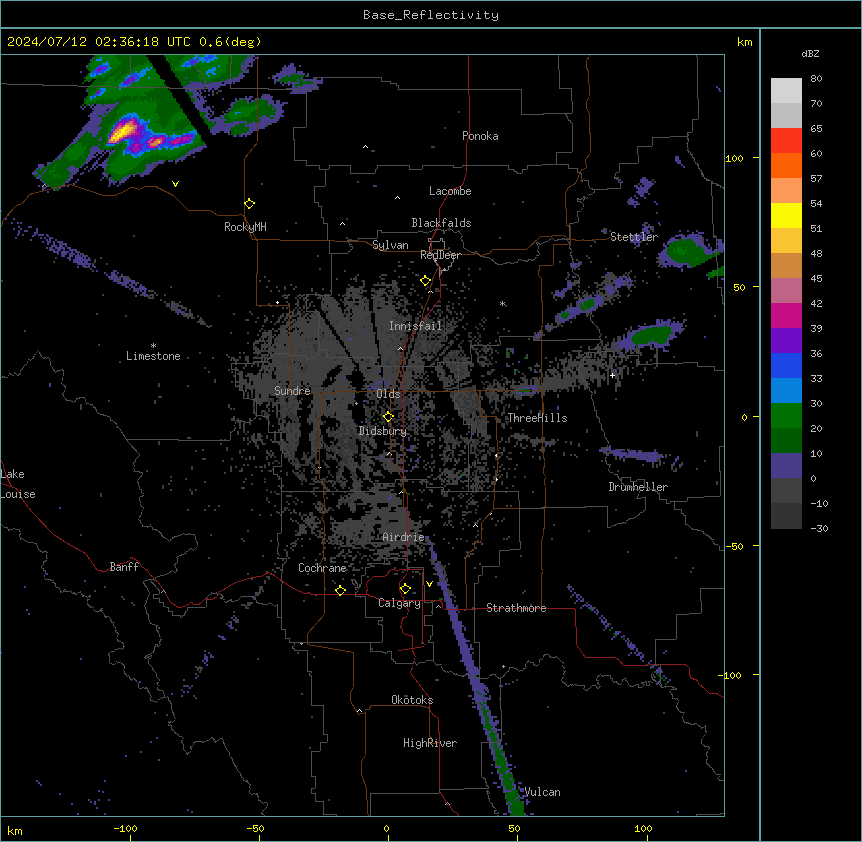Click the Blackfalds label
The width and height of the screenshot is (862, 842).
pyautogui.click(x=441, y=223)
